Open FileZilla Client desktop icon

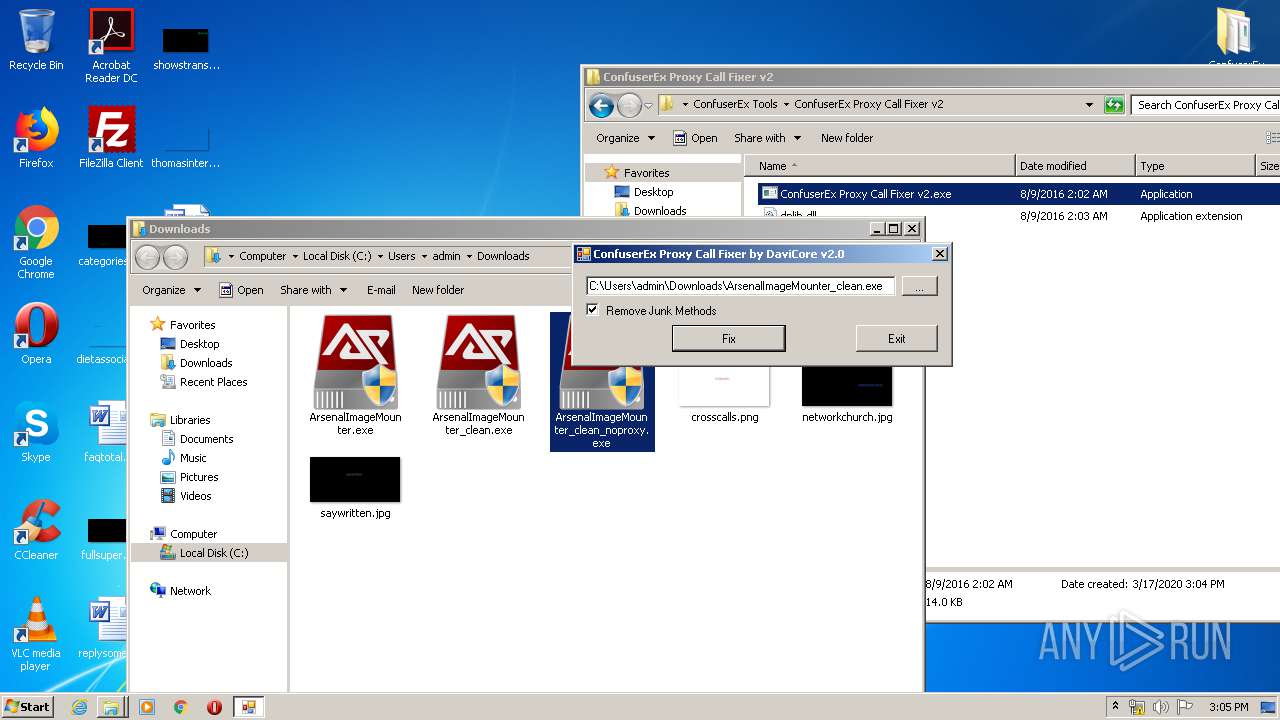click(x=111, y=138)
